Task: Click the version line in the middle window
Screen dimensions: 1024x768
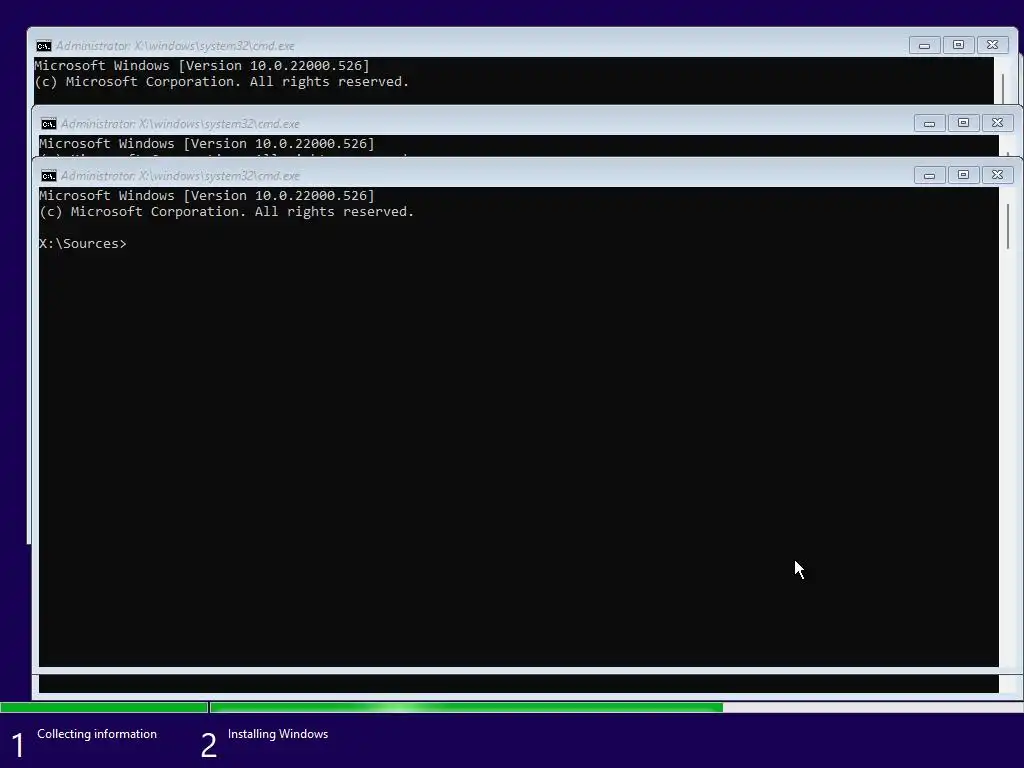Action: [x=207, y=144]
